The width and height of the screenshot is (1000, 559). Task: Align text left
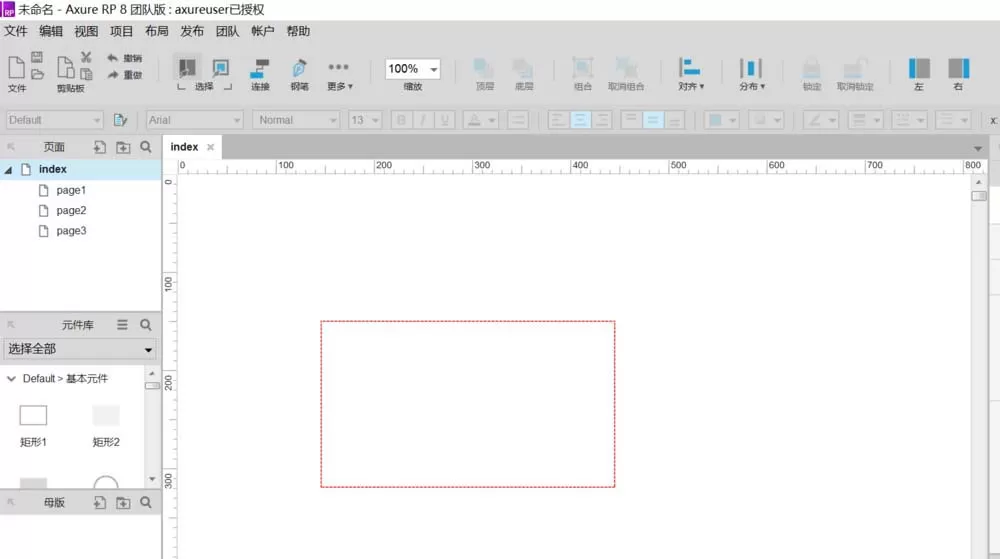pyautogui.click(x=558, y=120)
